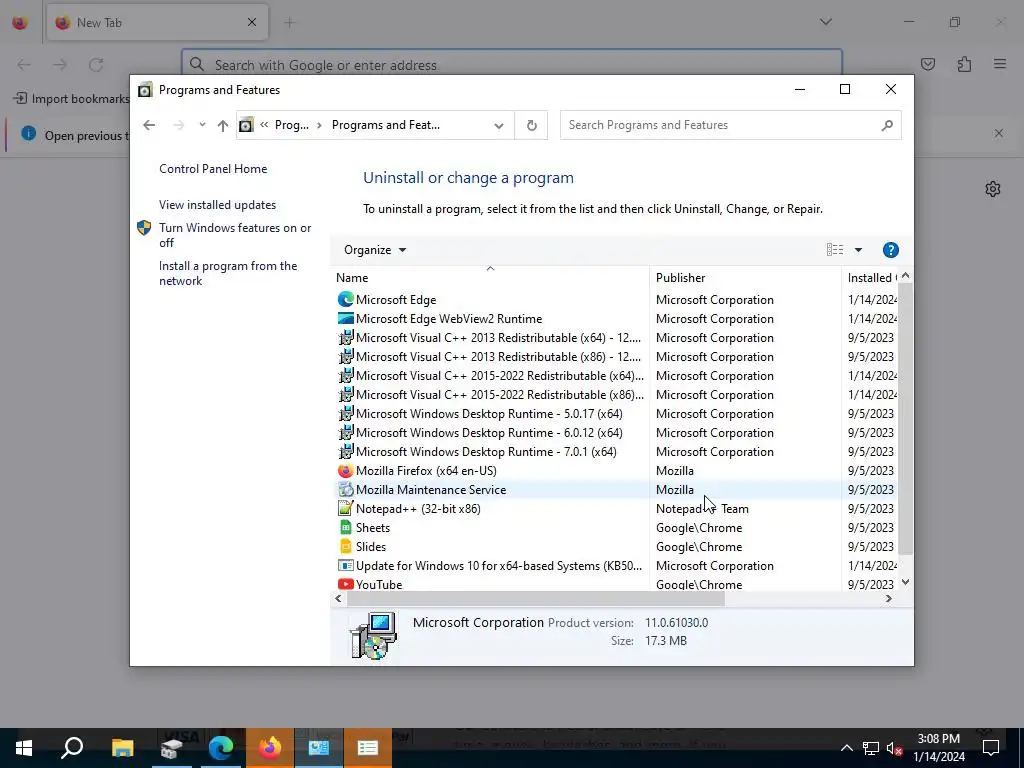This screenshot has width=1024, height=768.
Task: Sort list by Name column header
Action: (x=491, y=278)
